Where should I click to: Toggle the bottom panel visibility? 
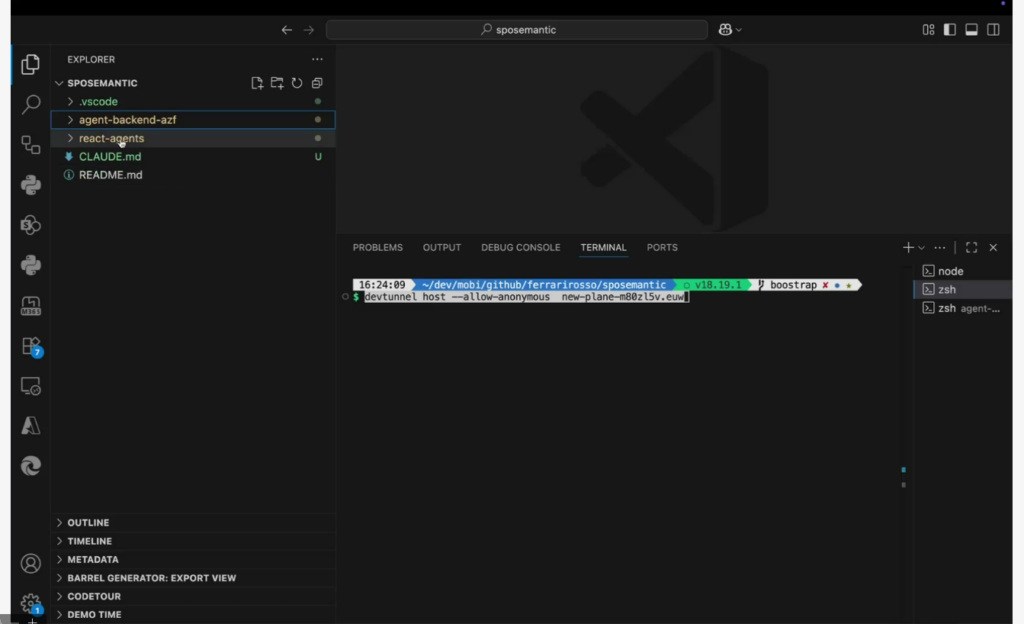click(x=971, y=29)
